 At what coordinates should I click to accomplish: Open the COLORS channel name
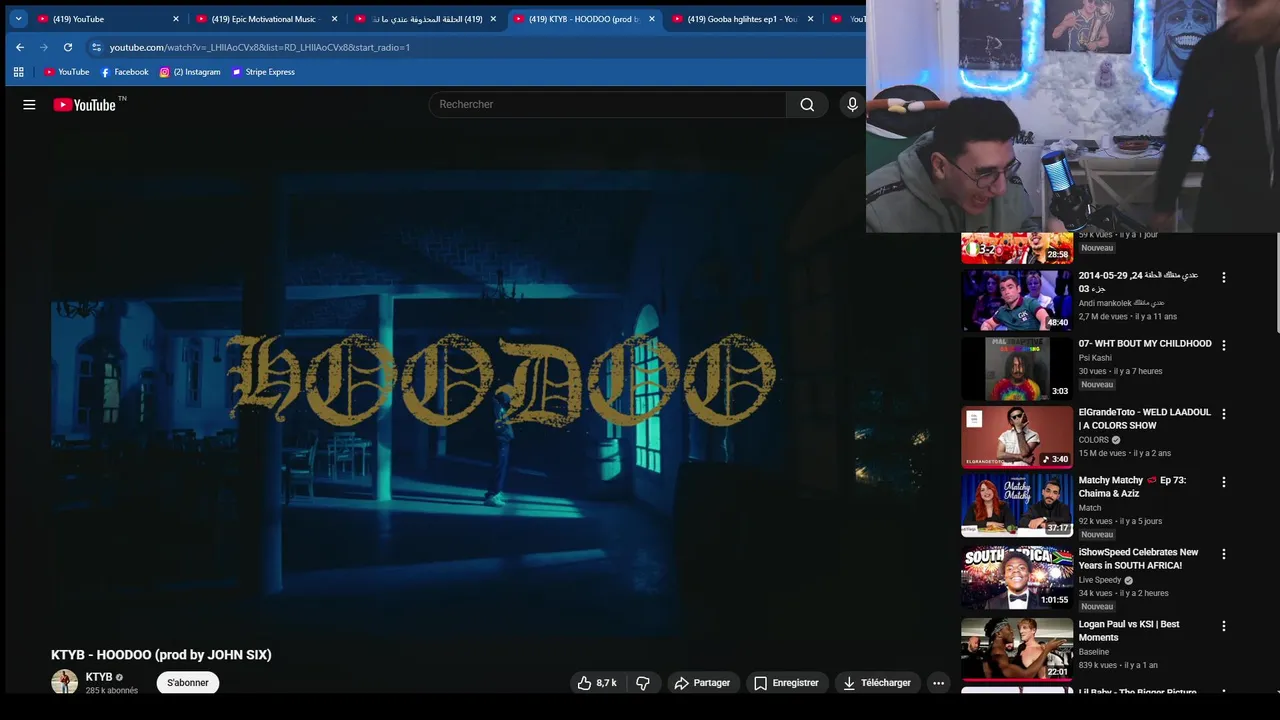pos(1094,440)
